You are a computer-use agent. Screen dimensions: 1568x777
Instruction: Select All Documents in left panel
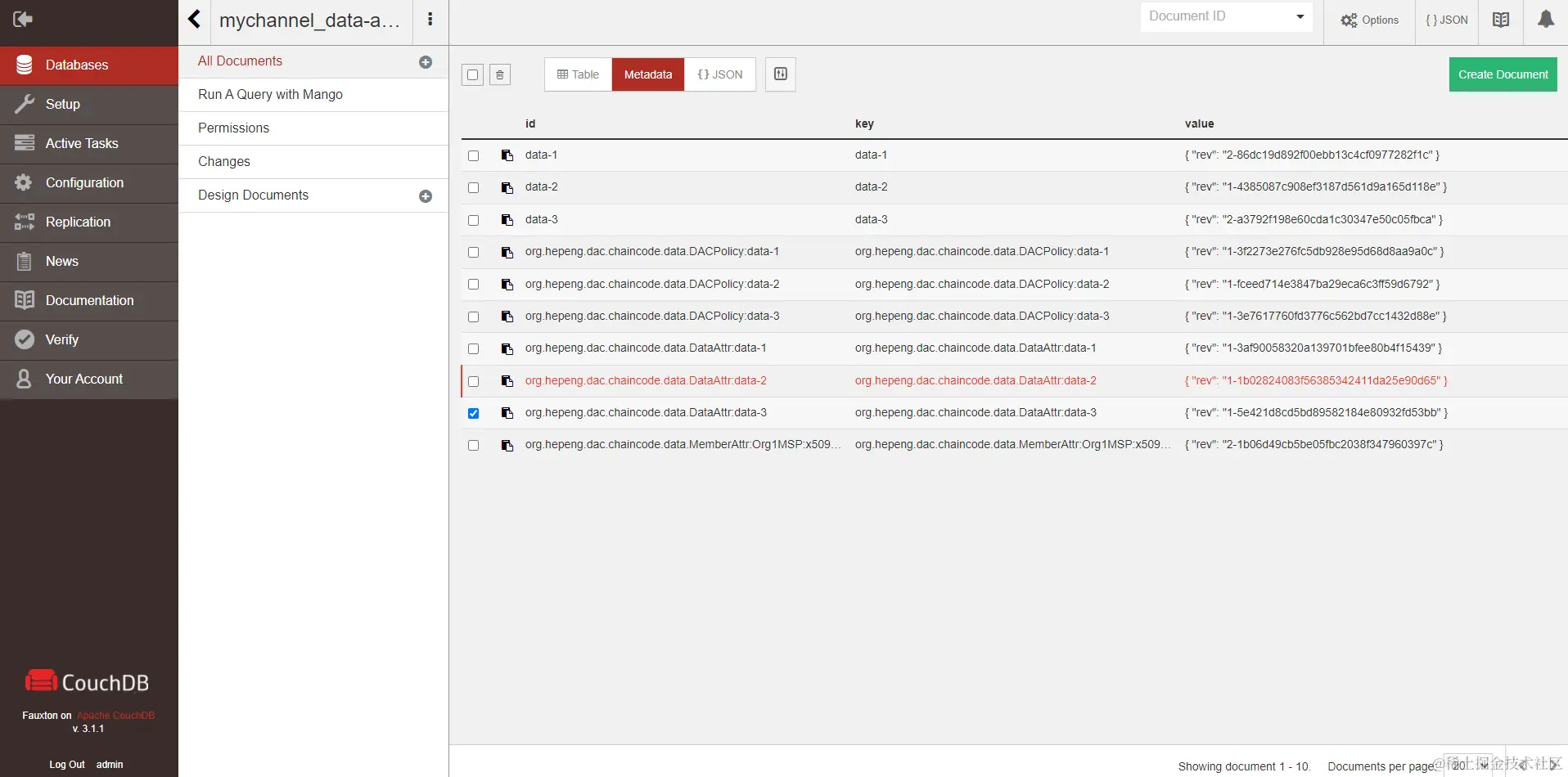click(240, 61)
